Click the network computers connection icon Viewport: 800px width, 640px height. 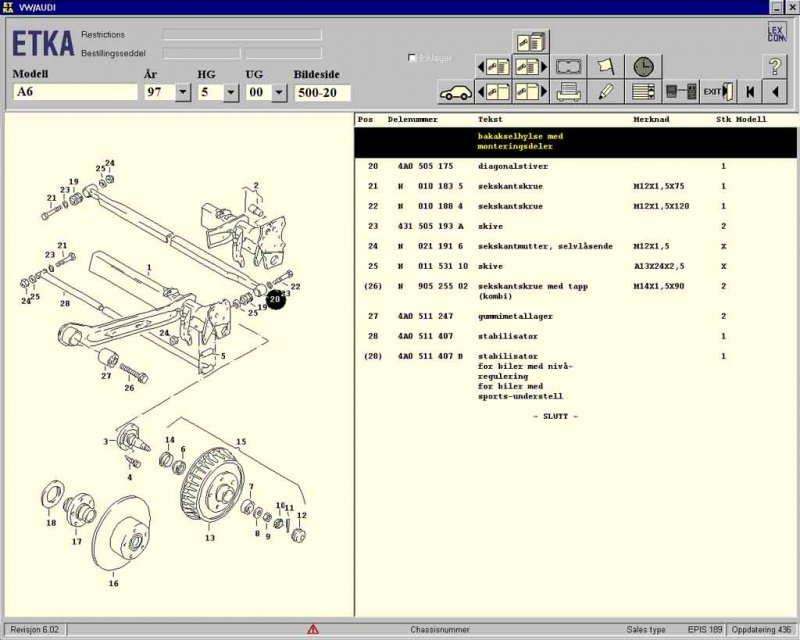tap(681, 92)
